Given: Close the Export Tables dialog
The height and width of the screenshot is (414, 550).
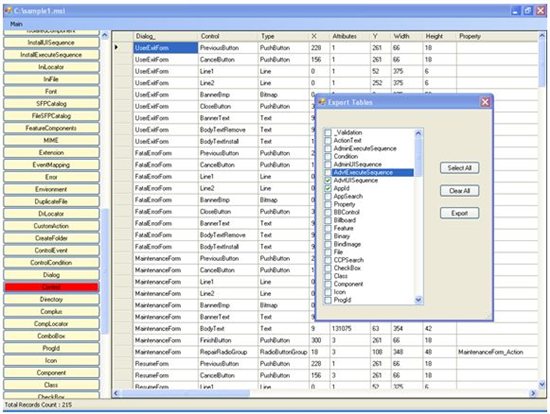Looking at the screenshot, I should click(485, 102).
